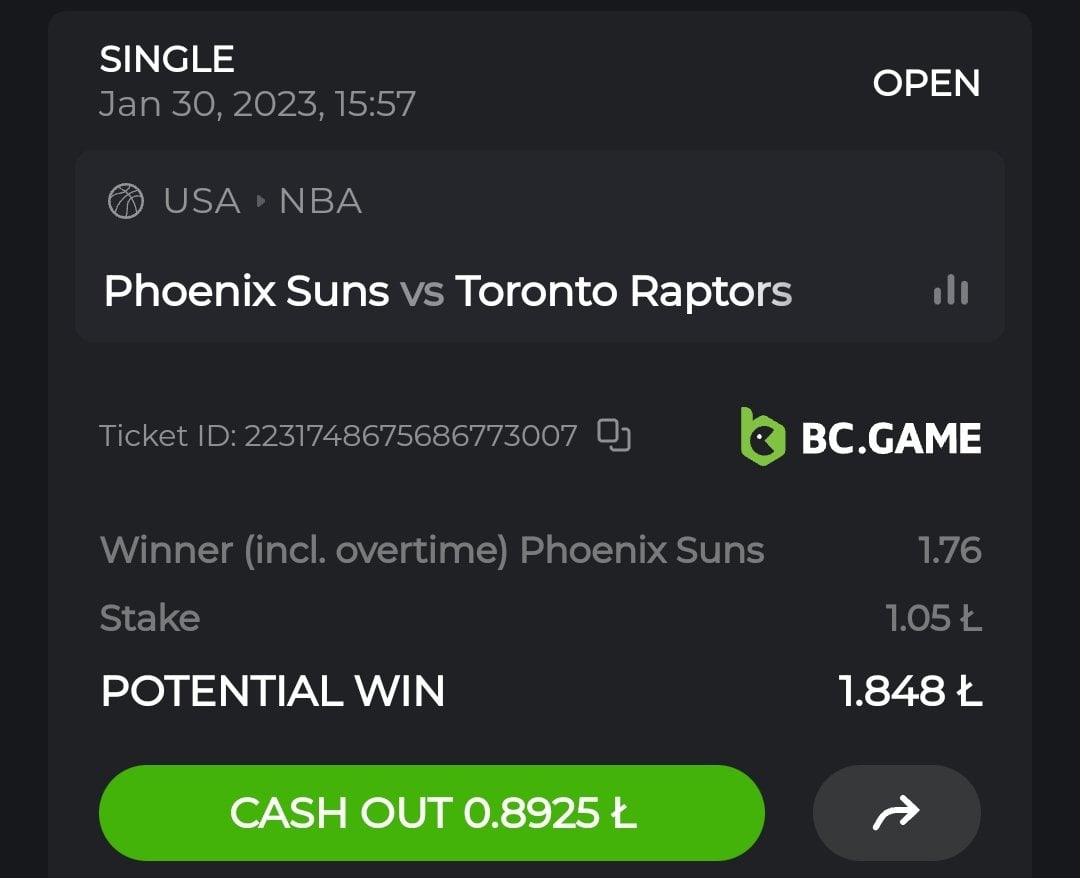Click the Jan 30, 2023 timestamp
Screen dimensions: 1080x878
(x=257, y=104)
